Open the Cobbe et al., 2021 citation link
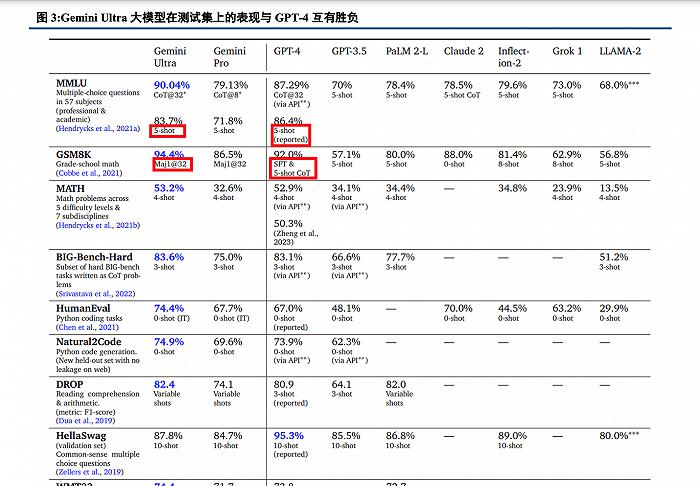700x486 pixels. (x=89, y=173)
